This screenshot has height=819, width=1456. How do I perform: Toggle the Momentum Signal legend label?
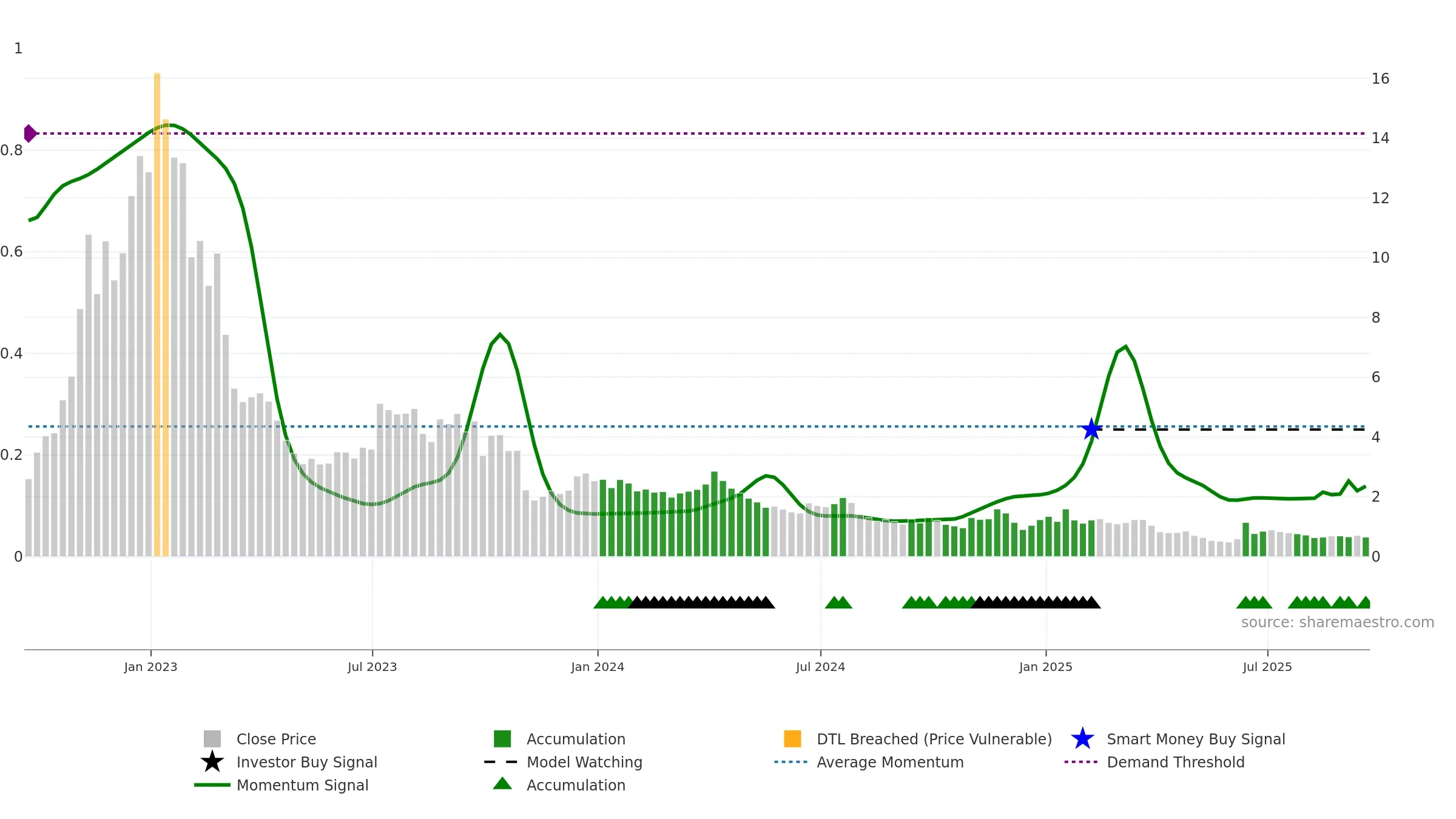tap(302, 785)
